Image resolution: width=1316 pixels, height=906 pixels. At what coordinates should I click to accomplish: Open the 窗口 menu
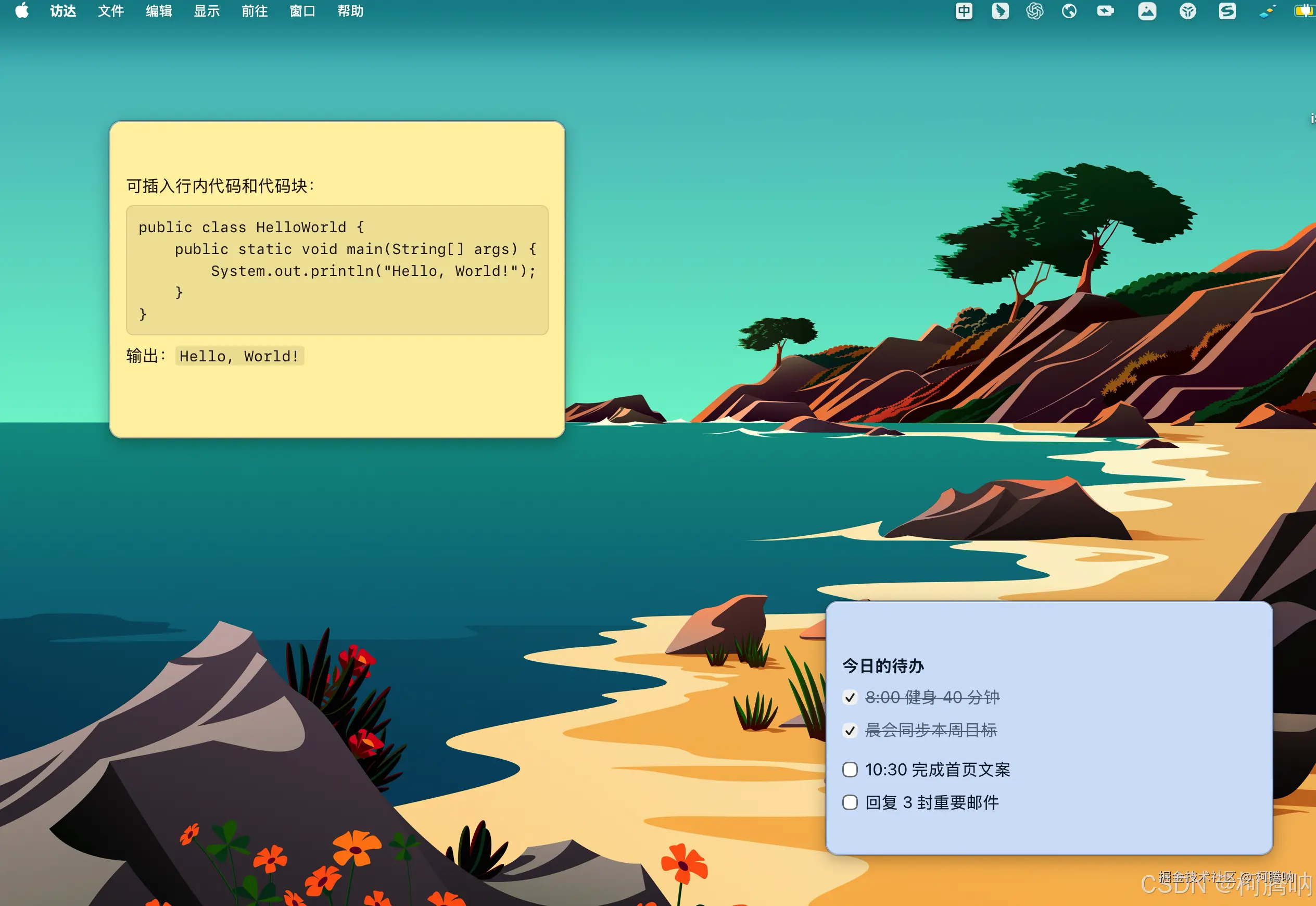(x=302, y=11)
